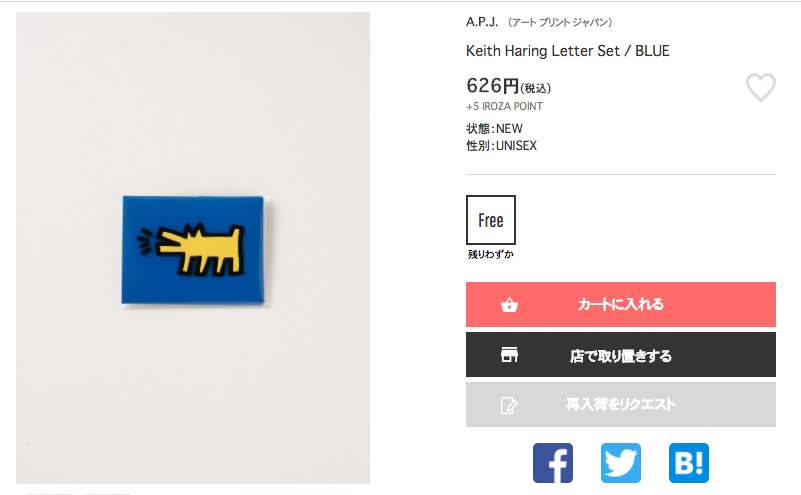Screen dimensions: 801x495
Task: Open the main product photo
Action: [193, 248]
